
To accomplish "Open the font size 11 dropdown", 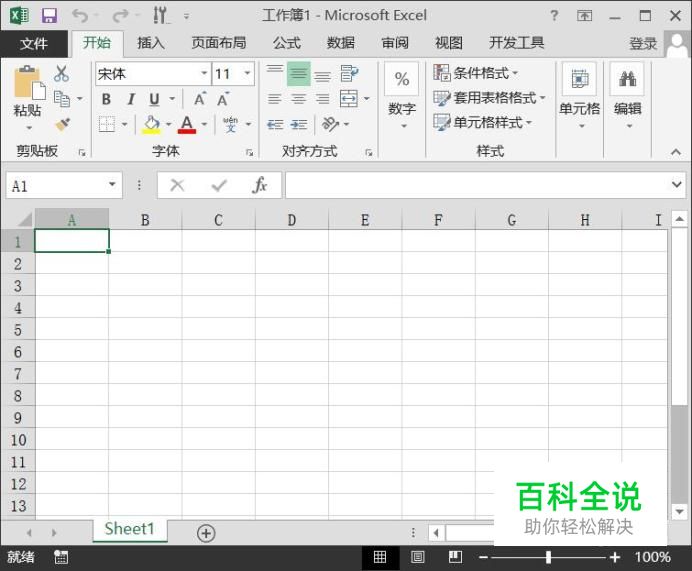I will (248, 73).
